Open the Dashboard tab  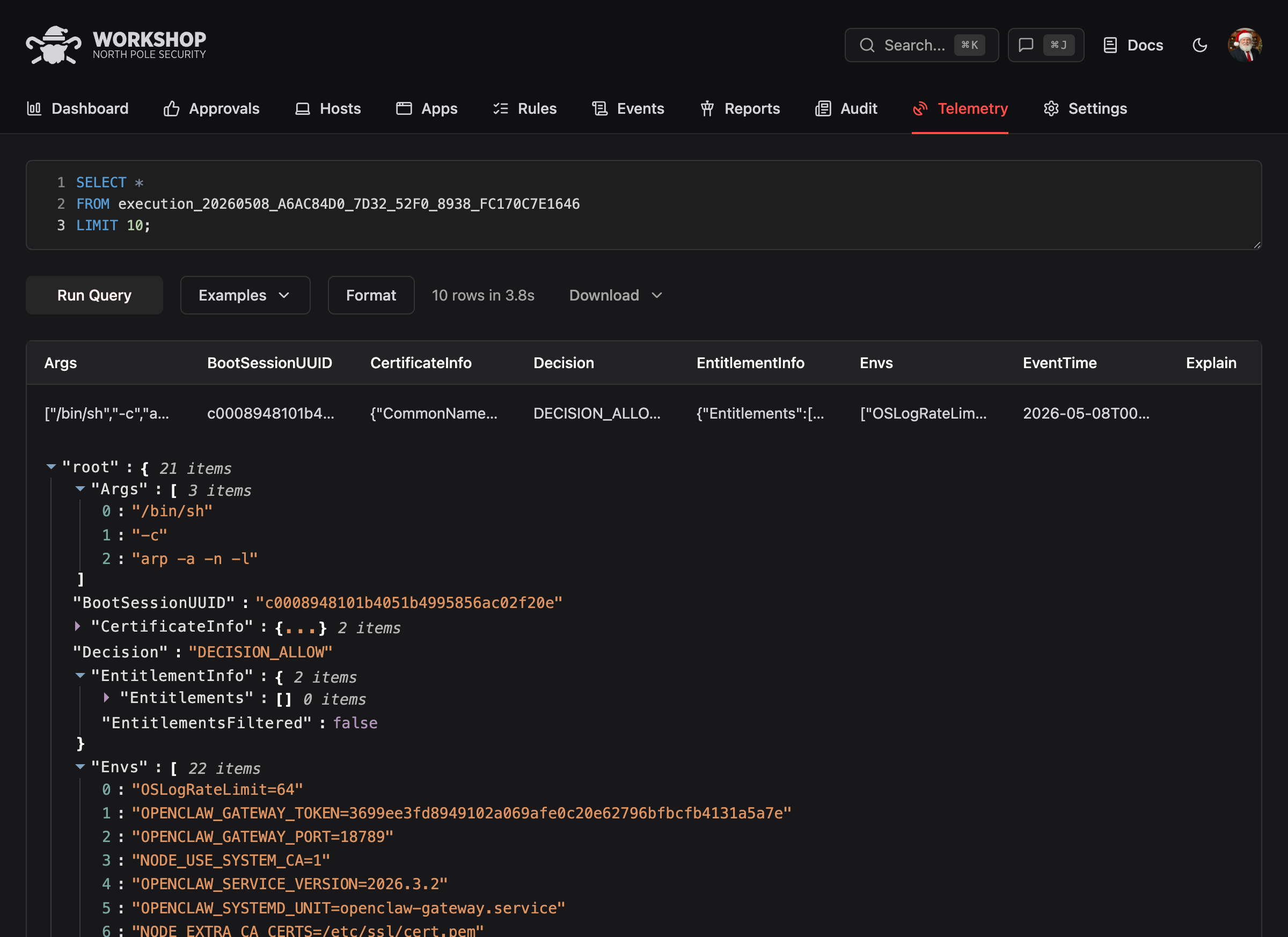click(x=78, y=108)
